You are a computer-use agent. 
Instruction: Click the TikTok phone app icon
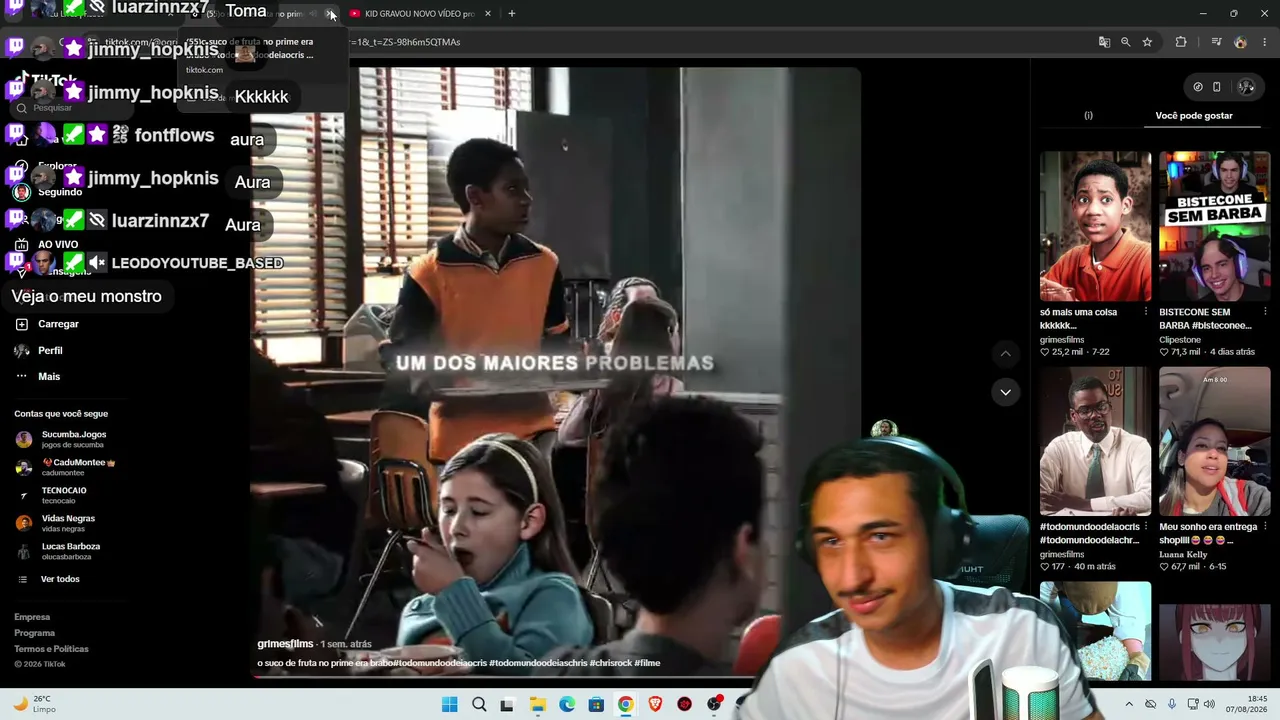[x=1217, y=87]
